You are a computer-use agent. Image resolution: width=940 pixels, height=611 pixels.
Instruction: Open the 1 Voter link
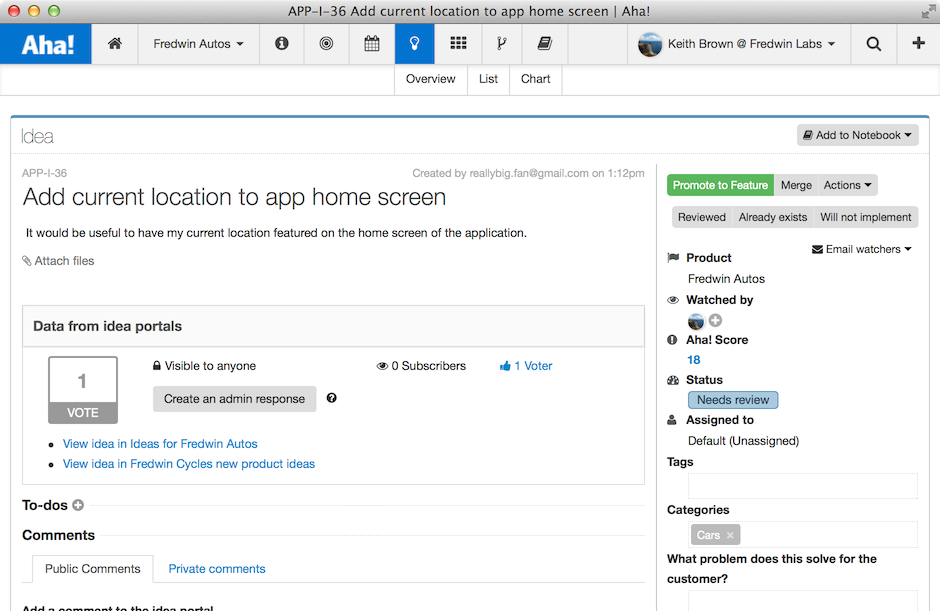(526, 366)
